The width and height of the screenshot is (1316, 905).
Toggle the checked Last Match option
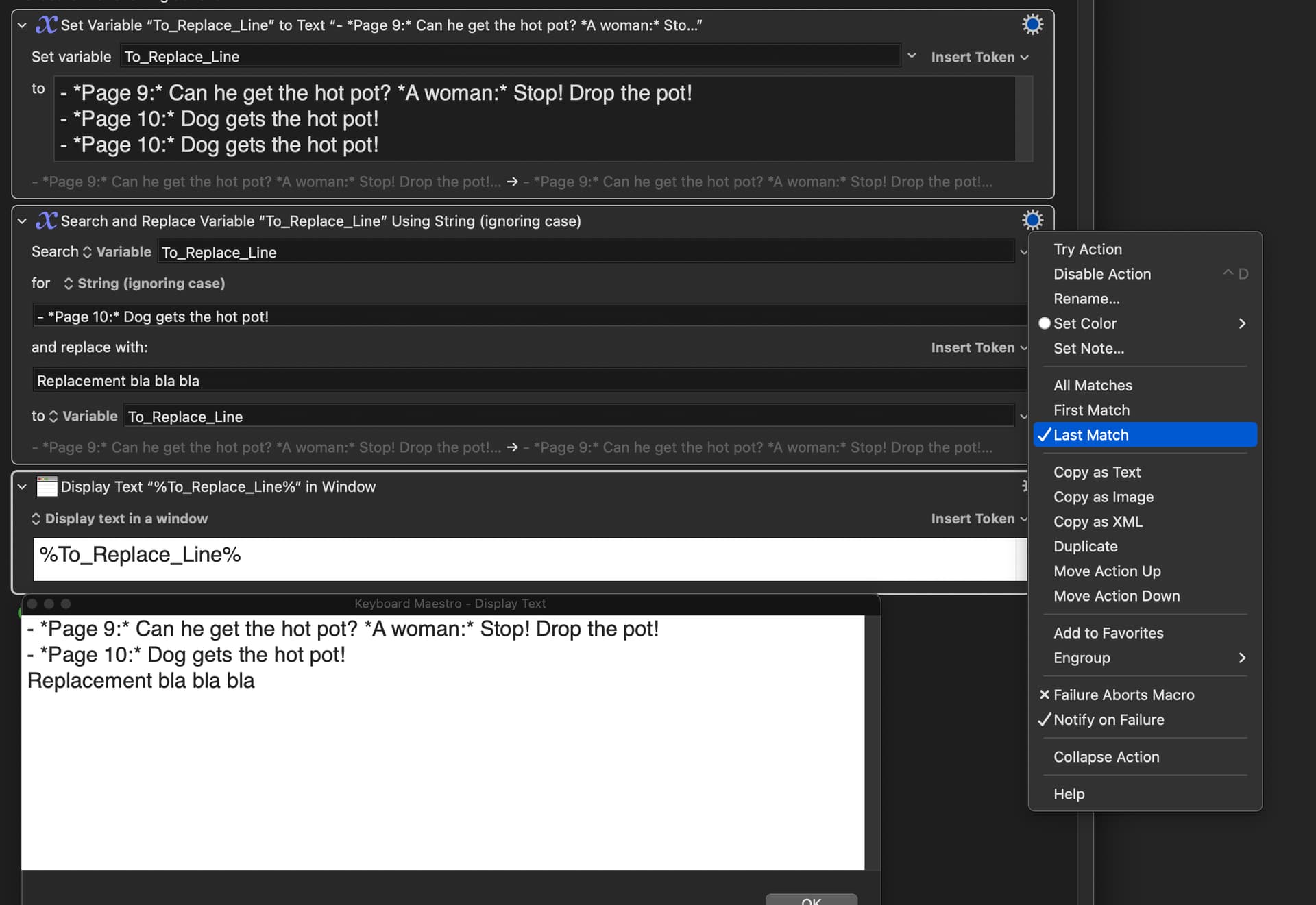1145,435
